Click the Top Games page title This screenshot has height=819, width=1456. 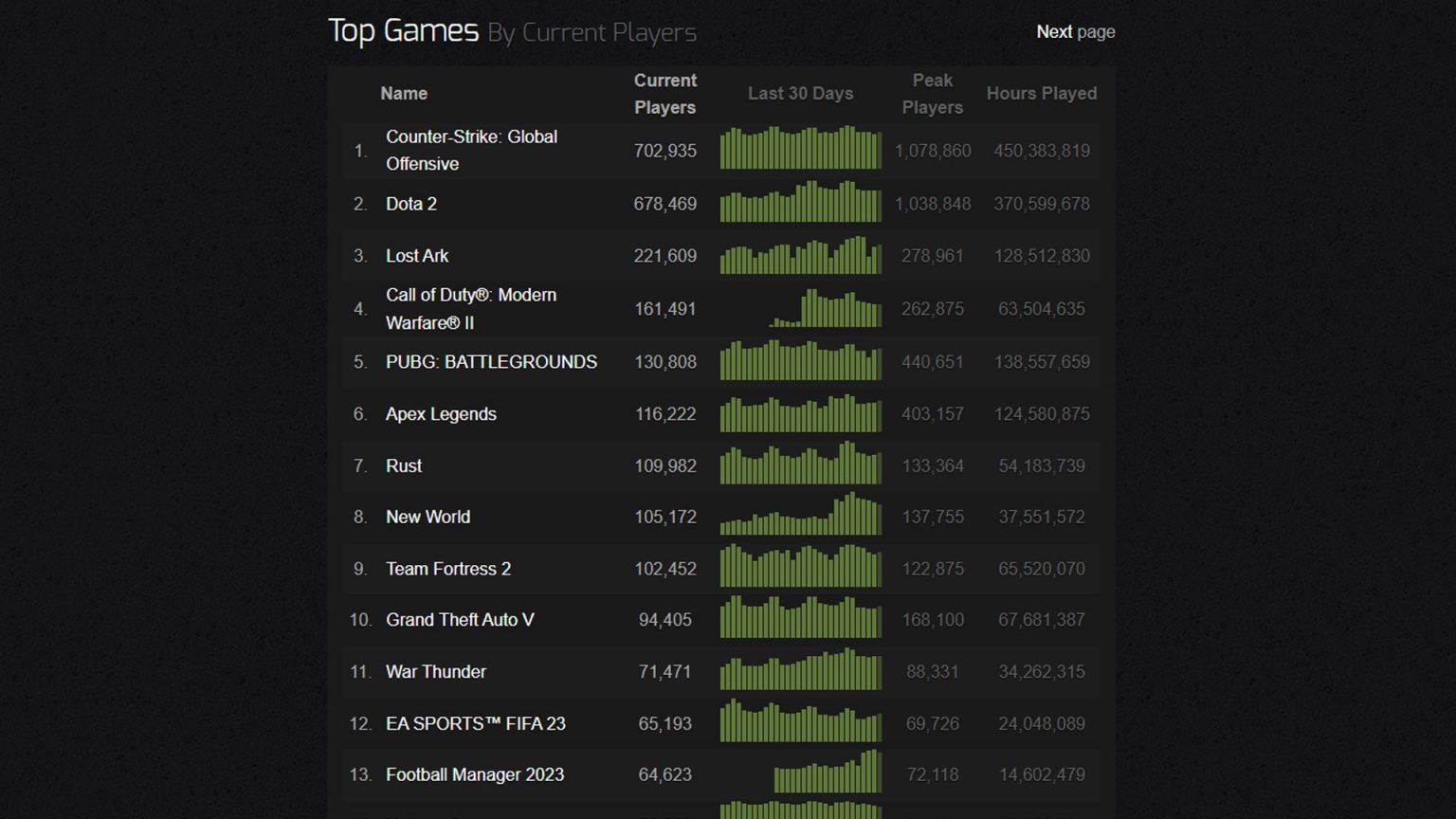(x=403, y=30)
